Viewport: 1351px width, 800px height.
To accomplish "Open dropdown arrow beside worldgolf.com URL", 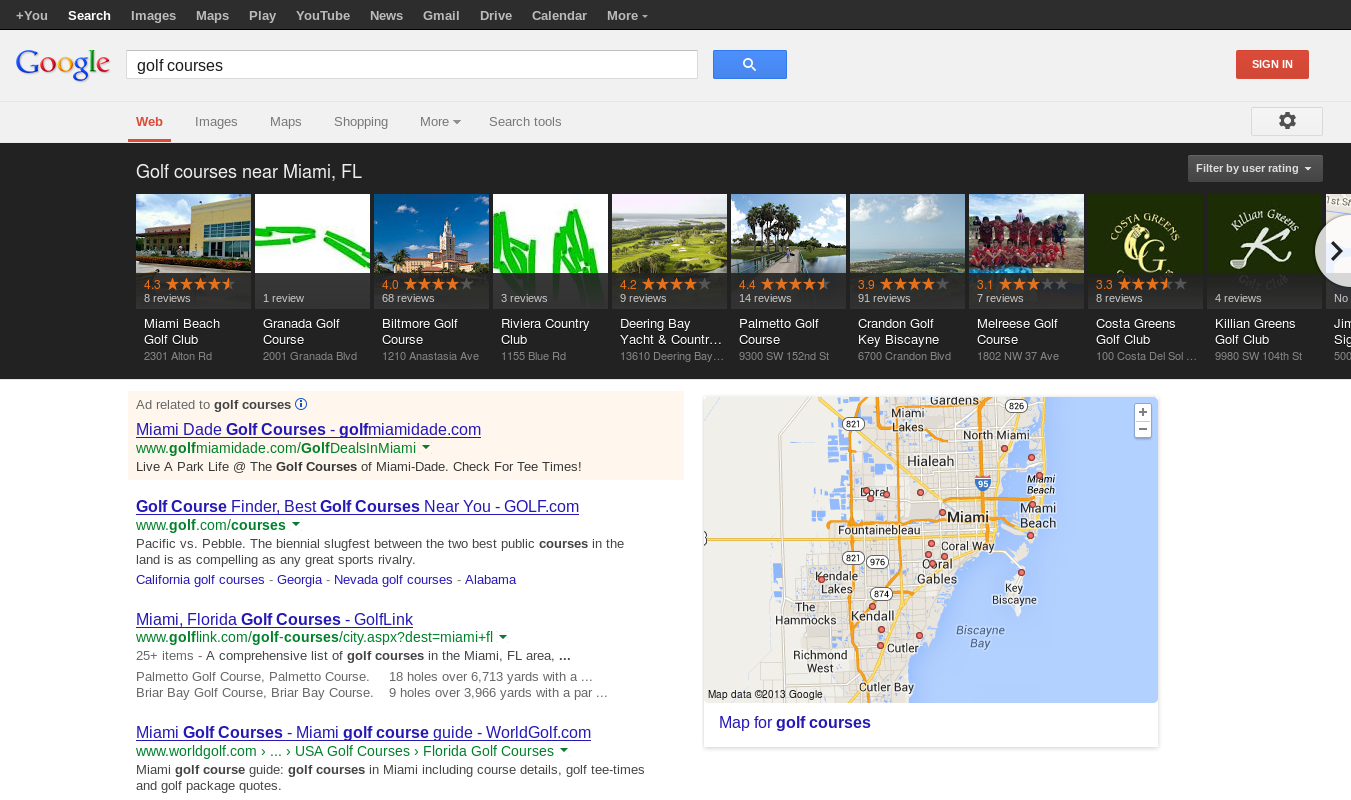I will [564, 750].
